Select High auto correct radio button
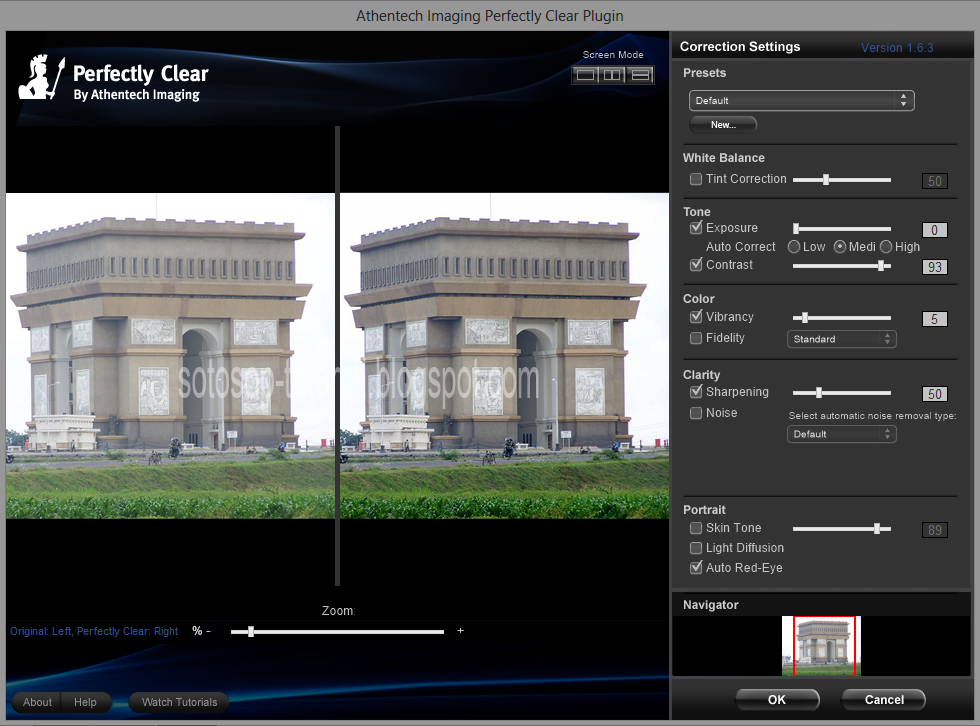Viewport: 980px width, 726px height. pyautogui.click(x=886, y=247)
